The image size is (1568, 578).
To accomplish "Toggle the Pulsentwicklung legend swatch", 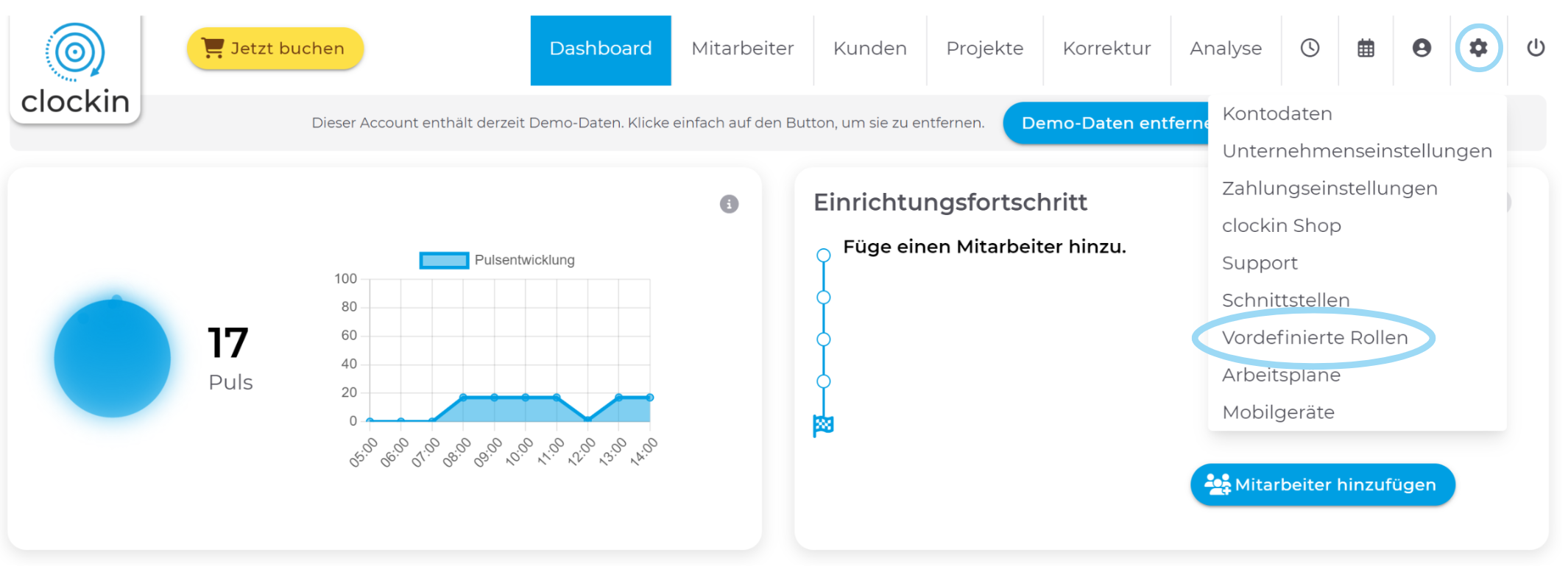I will pyautogui.click(x=444, y=260).
